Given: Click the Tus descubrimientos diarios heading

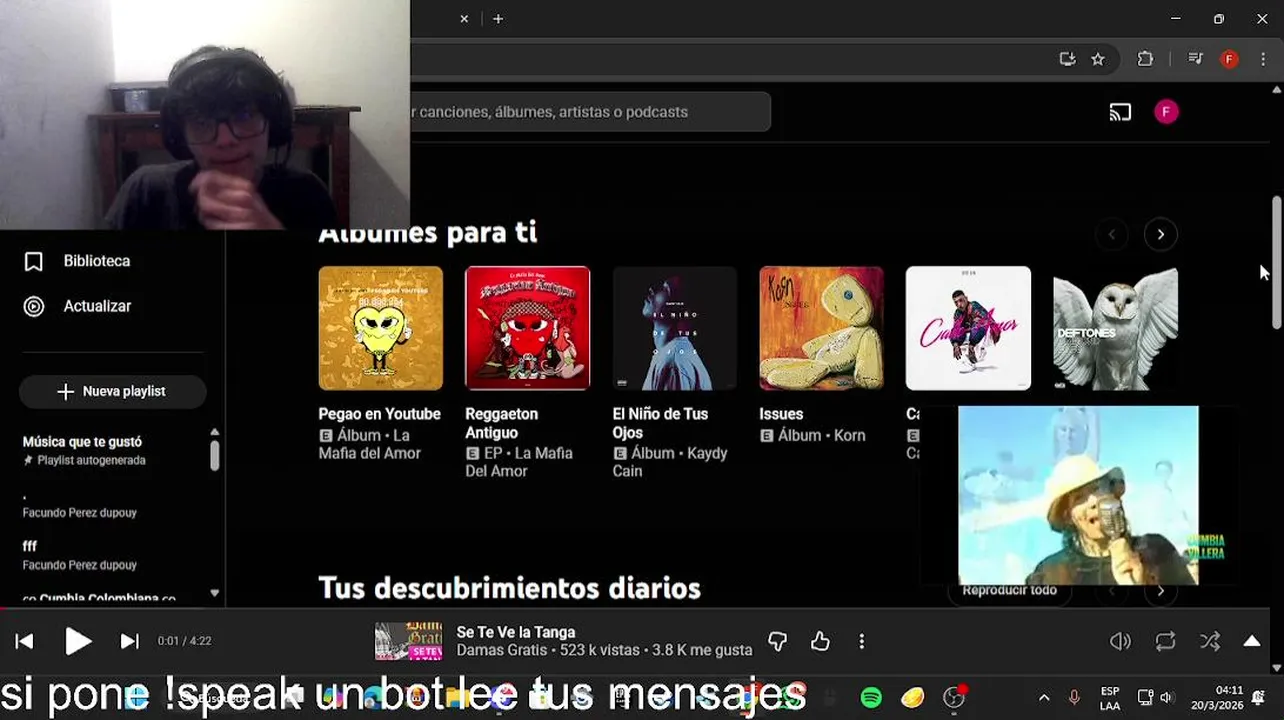Looking at the screenshot, I should click(x=509, y=588).
